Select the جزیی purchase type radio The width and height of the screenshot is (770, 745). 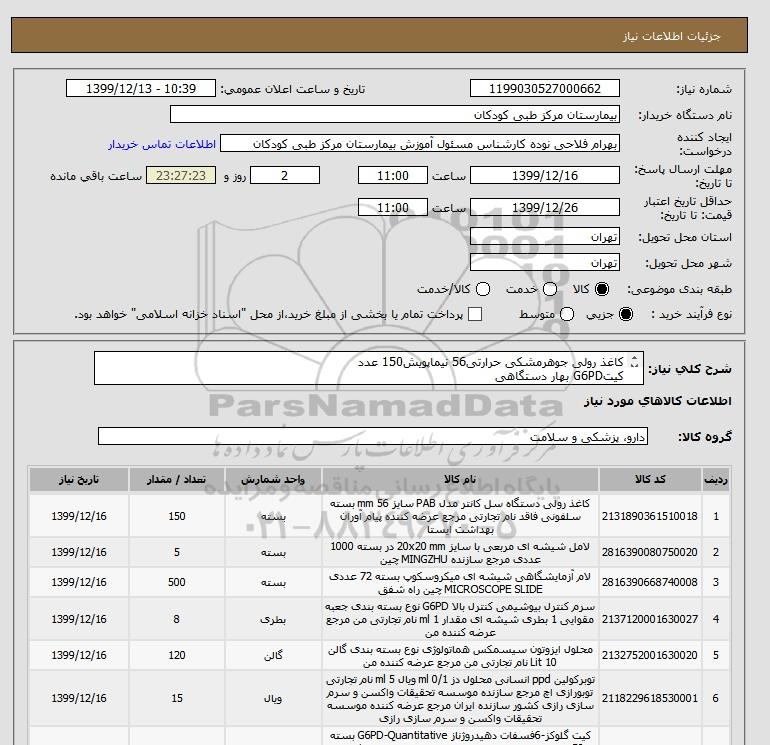[626, 314]
